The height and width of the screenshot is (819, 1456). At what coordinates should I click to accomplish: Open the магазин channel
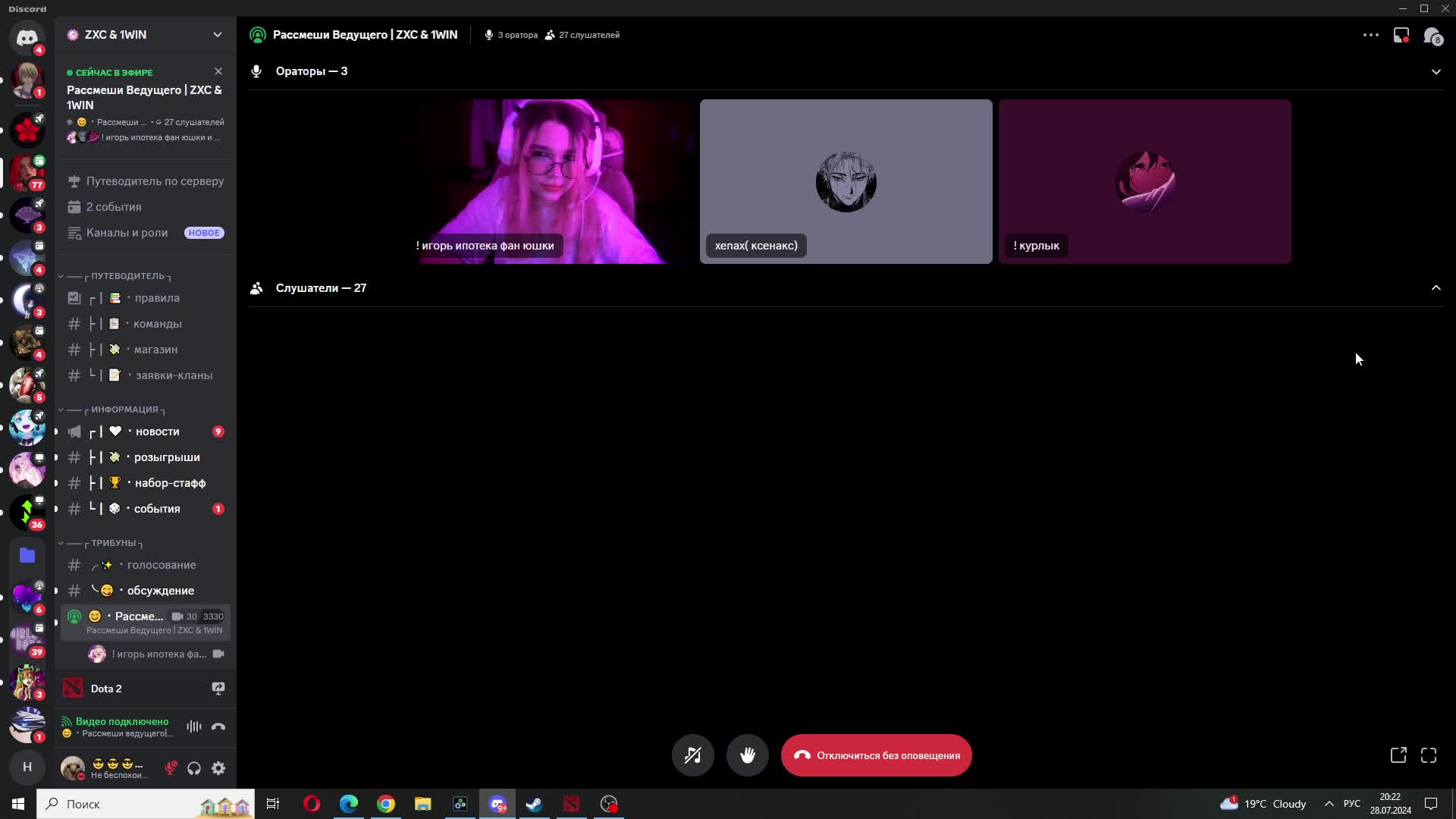(x=146, y=350)
